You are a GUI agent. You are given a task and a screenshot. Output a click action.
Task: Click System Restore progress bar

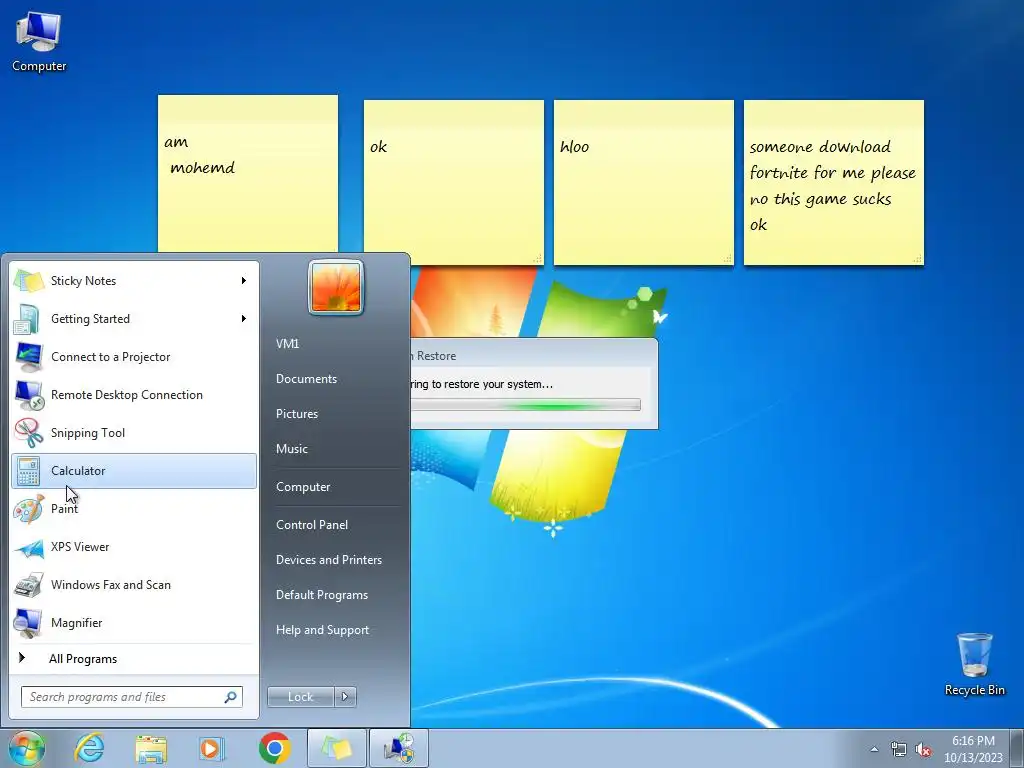pos(526,405)
